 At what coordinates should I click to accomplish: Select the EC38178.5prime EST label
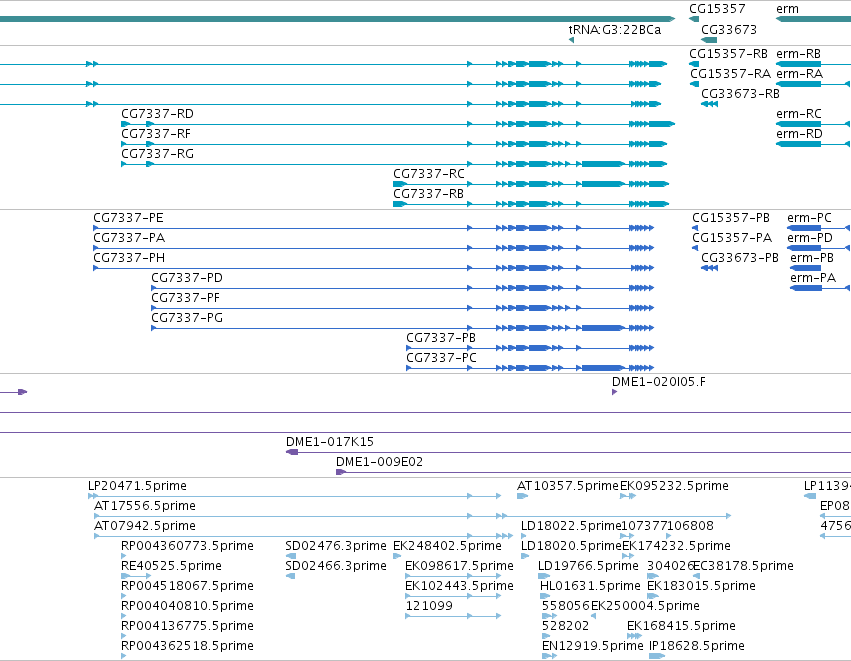click(744, 567)
